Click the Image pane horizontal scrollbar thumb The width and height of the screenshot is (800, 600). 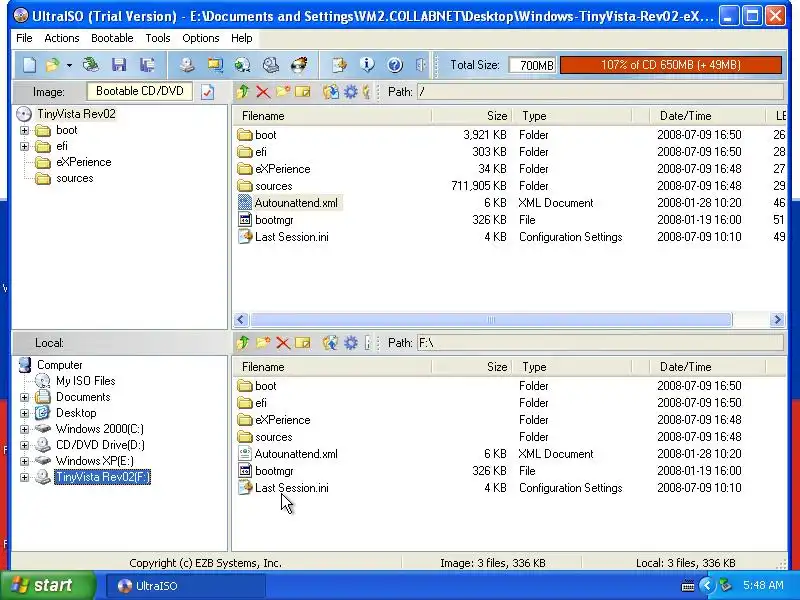(491, 320)
